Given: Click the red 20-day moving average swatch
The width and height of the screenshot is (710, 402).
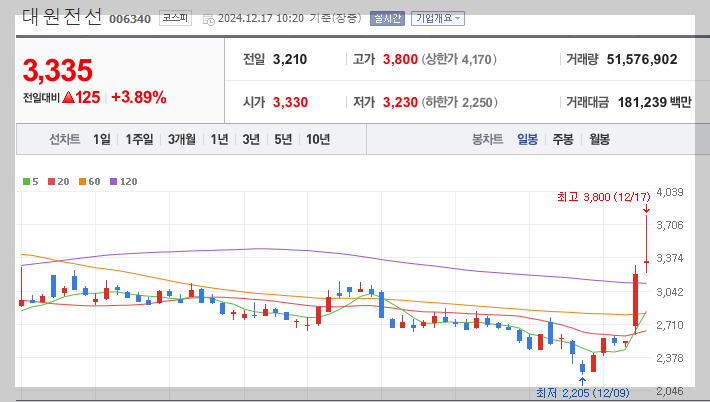Looking at the screenshot, I should tap(51, 182).
